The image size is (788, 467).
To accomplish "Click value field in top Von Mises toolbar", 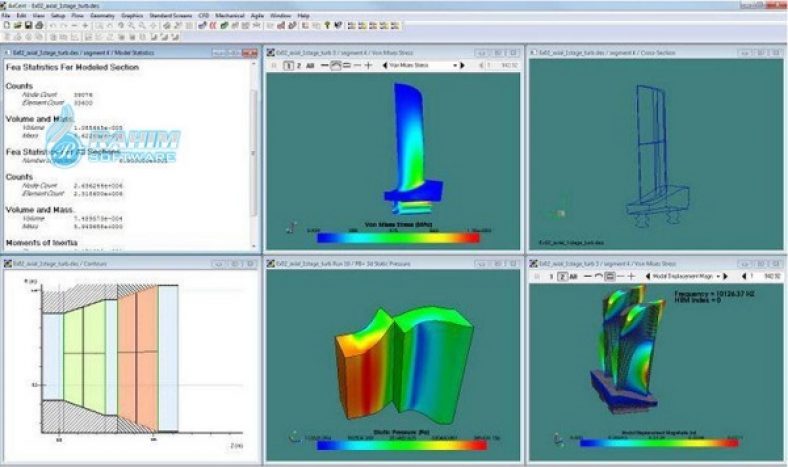I will click(x=504, y=65).
